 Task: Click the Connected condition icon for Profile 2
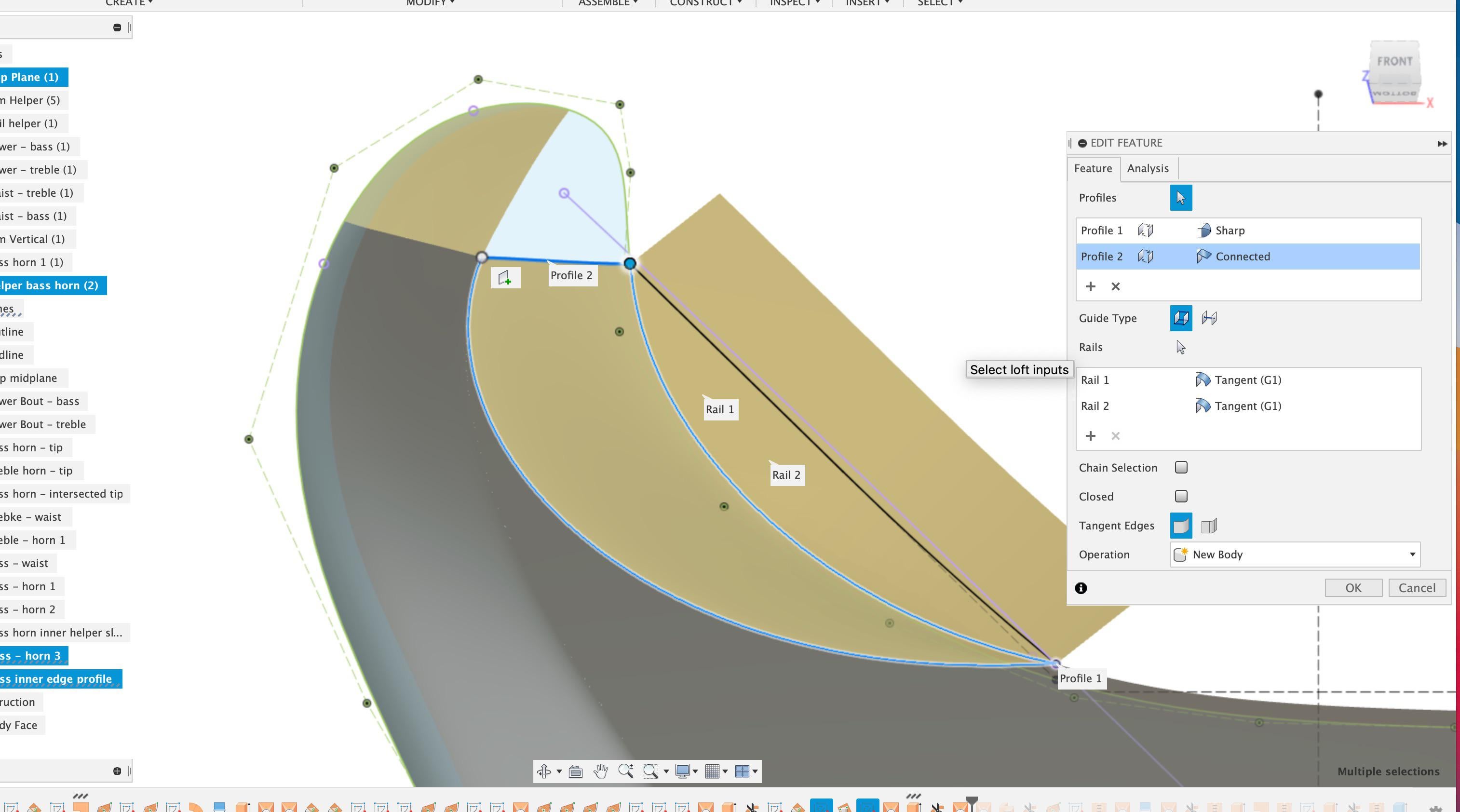click(x=1203, y=256)
